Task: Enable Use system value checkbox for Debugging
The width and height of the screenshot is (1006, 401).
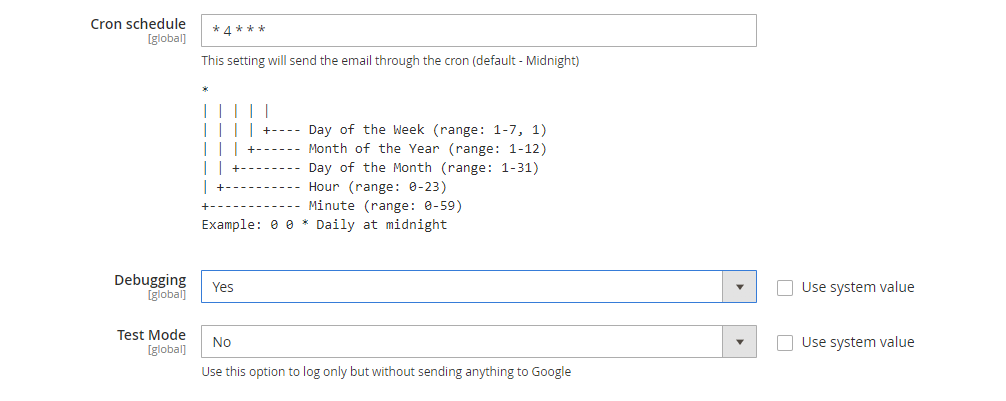Action: (x=785, y=287)
